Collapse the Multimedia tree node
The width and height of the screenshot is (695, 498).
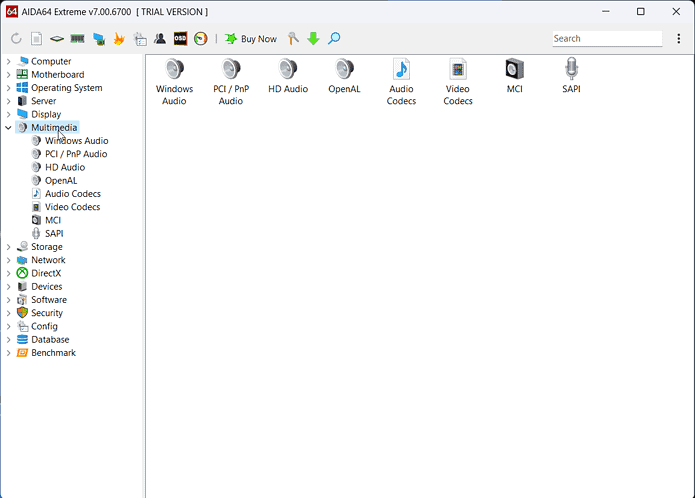tap(9, 128)
